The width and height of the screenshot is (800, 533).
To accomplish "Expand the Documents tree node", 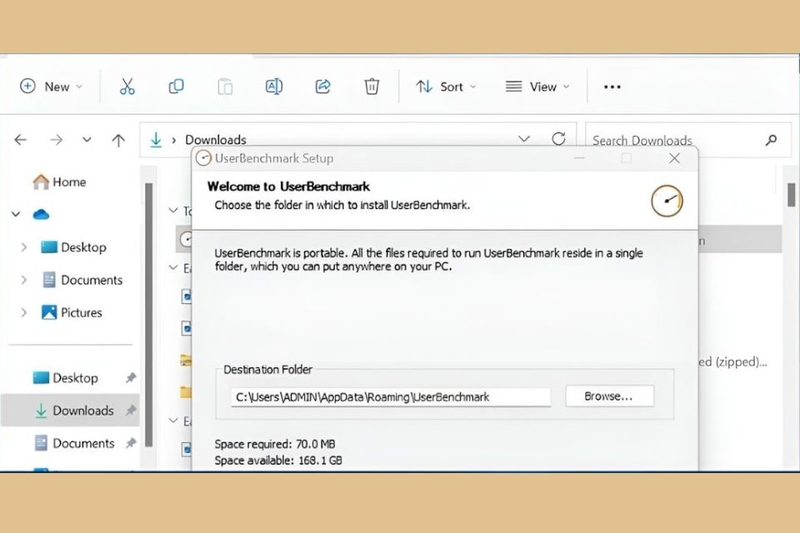I will tap(23, 280).
